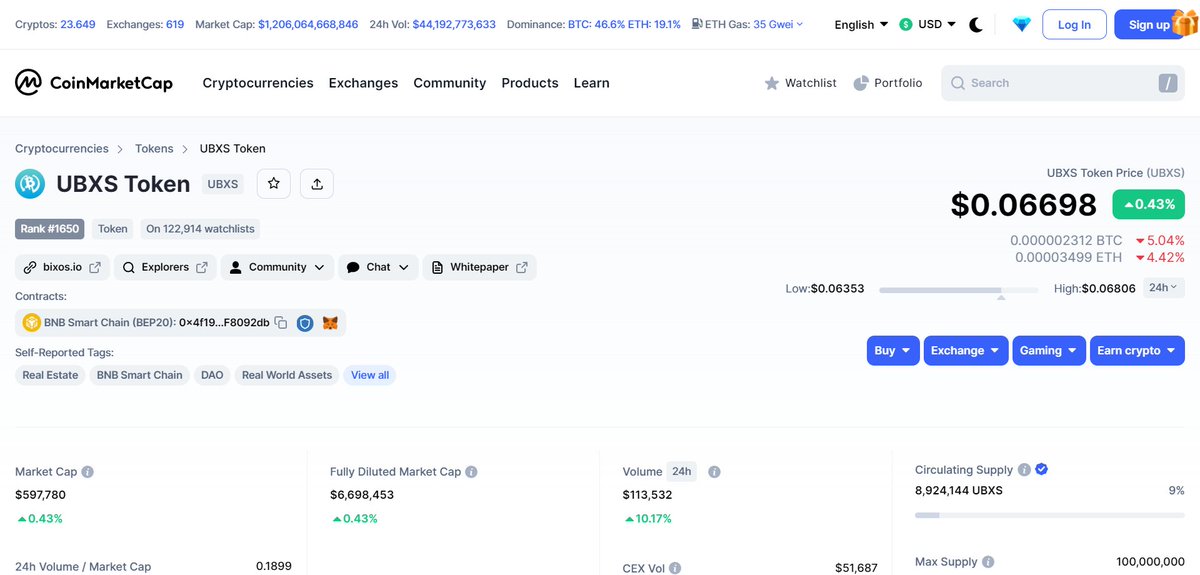
Task: Click the slash shortcut key icon in search
Action: [x=1168, y=83]
